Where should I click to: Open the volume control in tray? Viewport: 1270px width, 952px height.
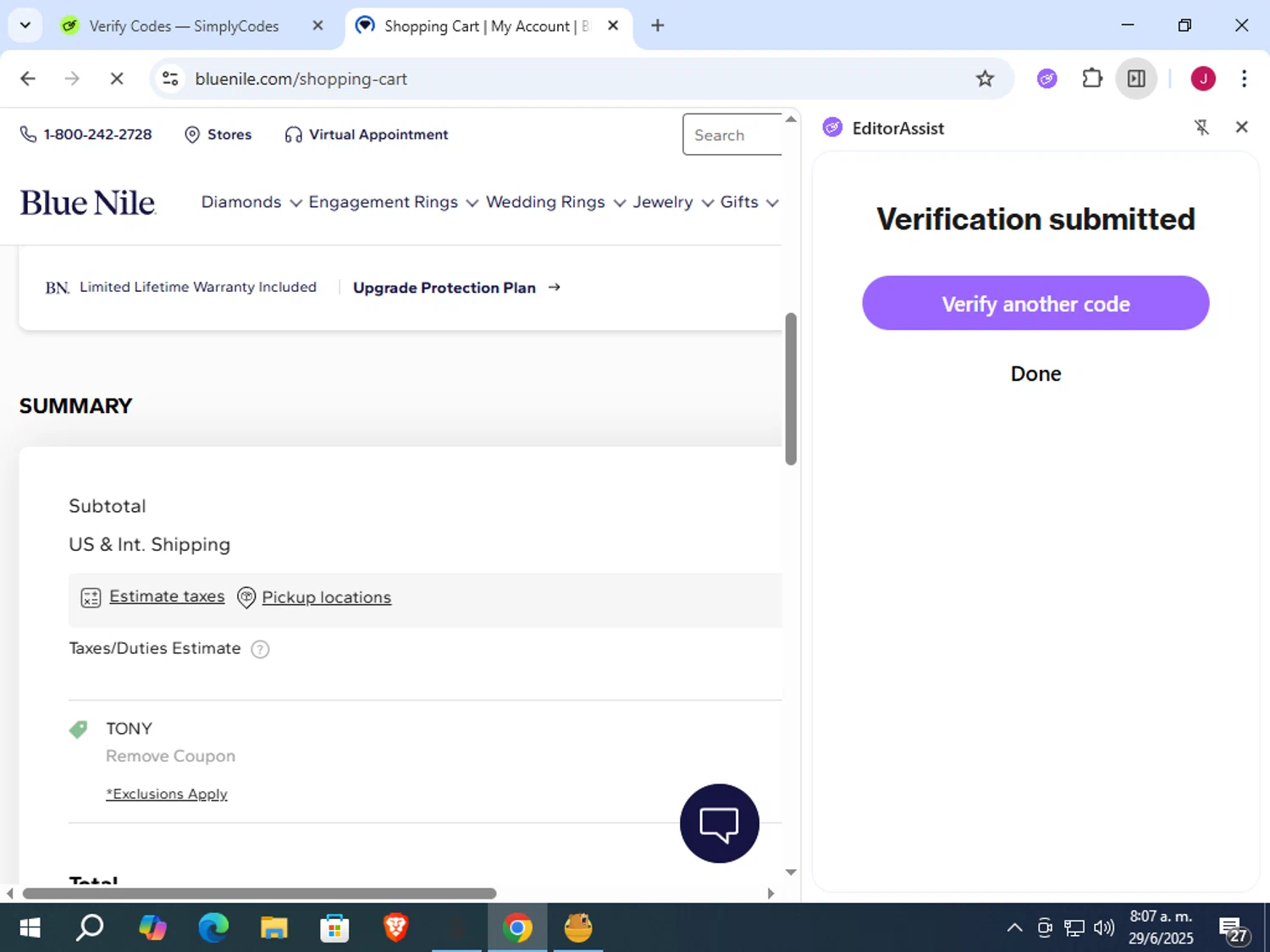click(x=1104, y=928)
